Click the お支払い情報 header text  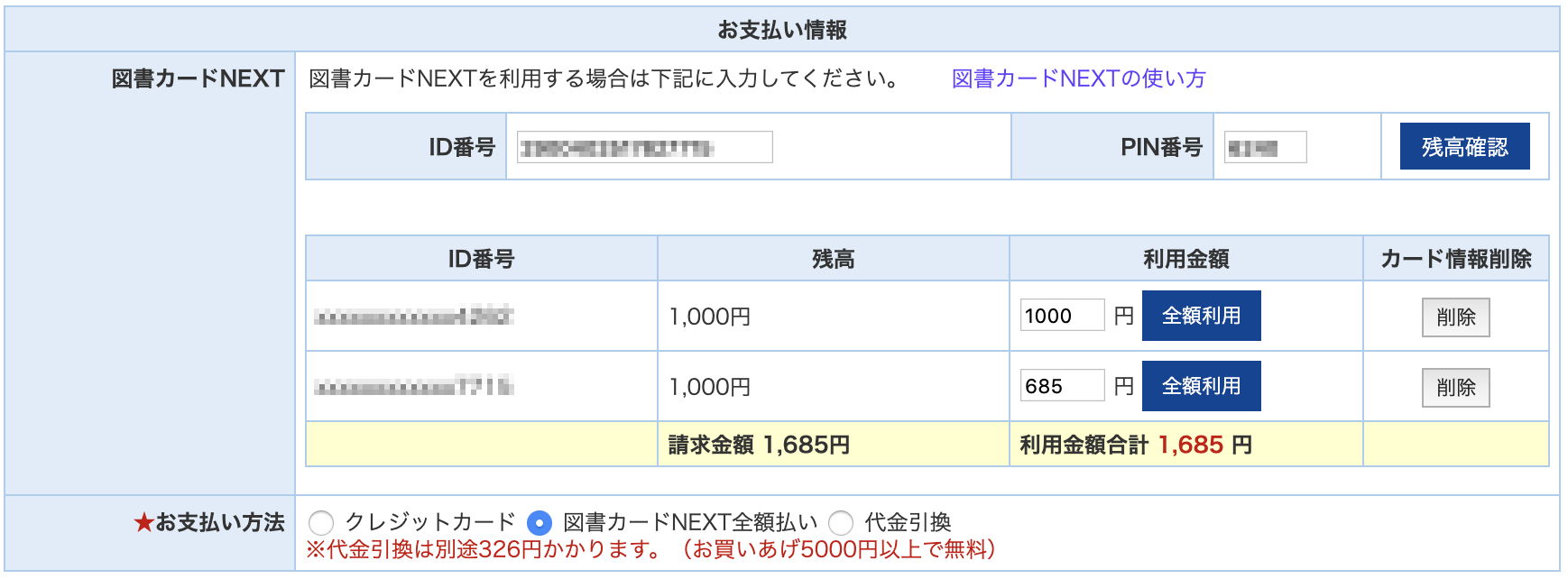coord(782,30)
